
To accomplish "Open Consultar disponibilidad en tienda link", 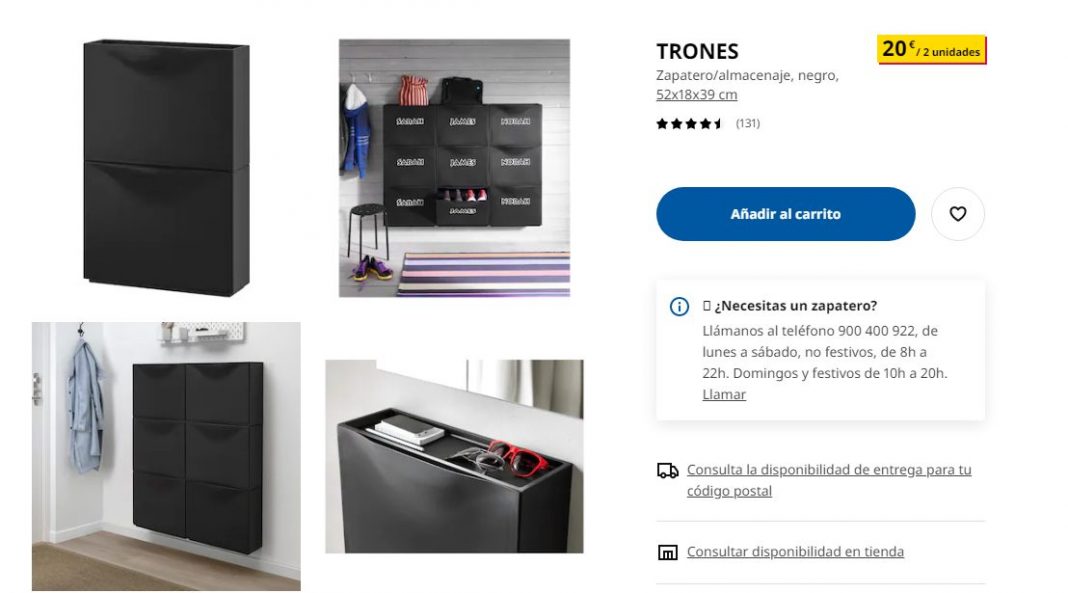I will coord(795,551).
